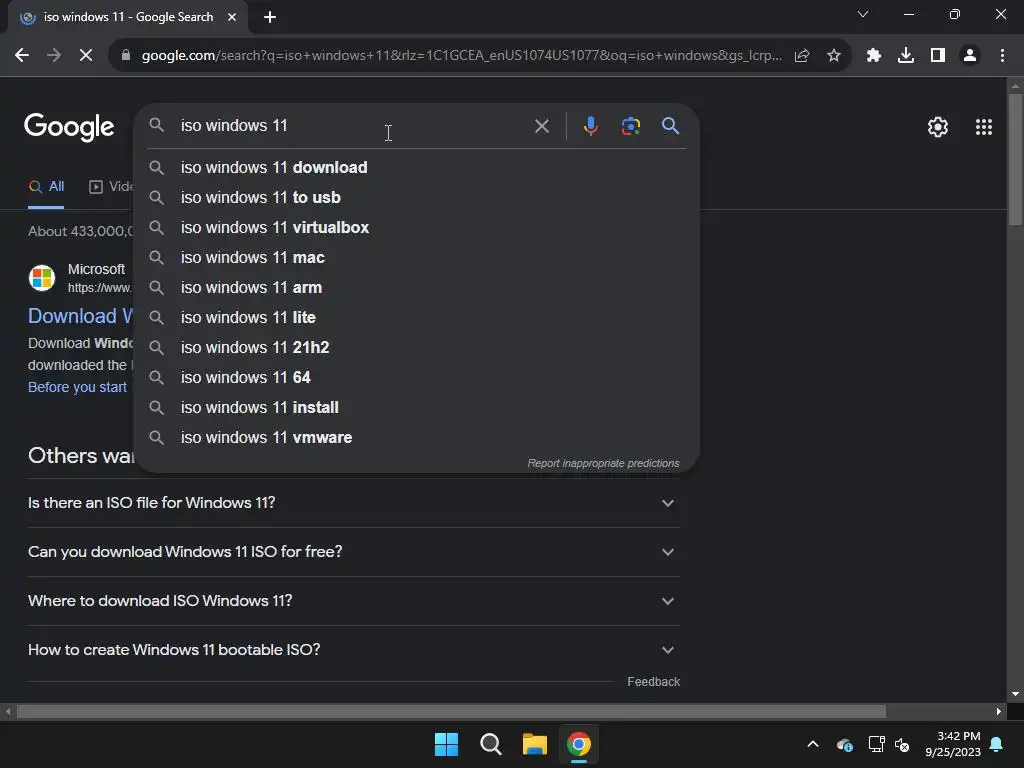
Task: Expand Is there an ISO file question
Action: [354, 503]
